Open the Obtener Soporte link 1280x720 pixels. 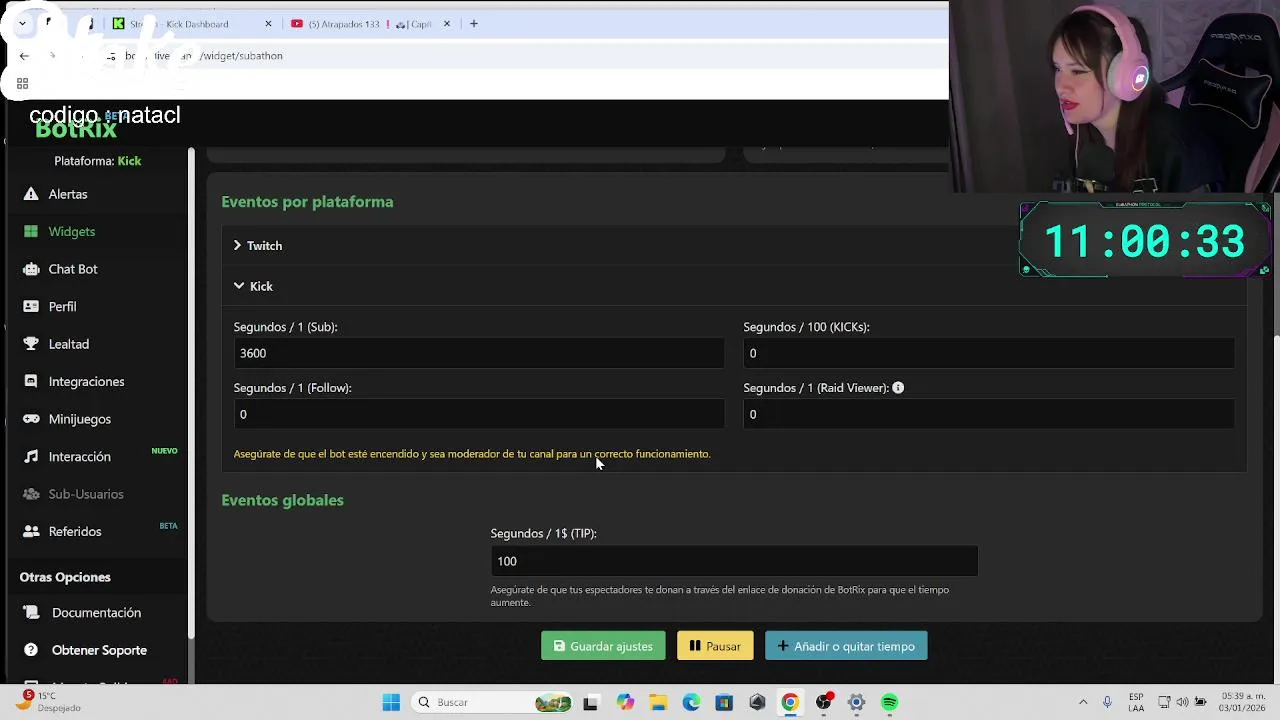click(99, 651)
